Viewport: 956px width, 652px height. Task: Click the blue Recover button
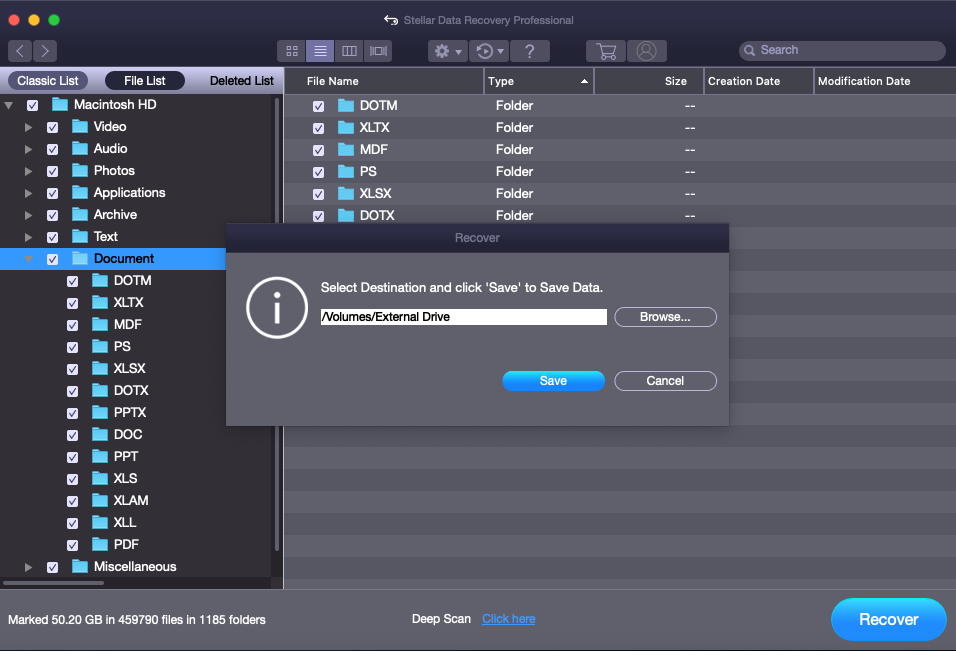(888, 619)
